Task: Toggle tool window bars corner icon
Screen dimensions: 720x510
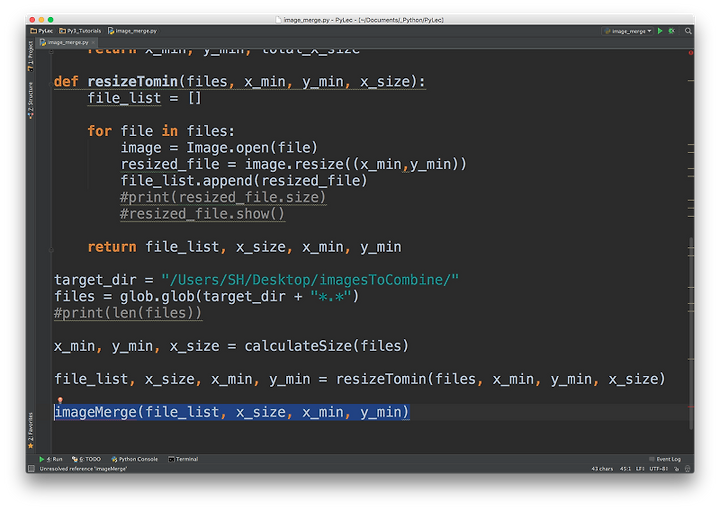Action: coord(31,469)
